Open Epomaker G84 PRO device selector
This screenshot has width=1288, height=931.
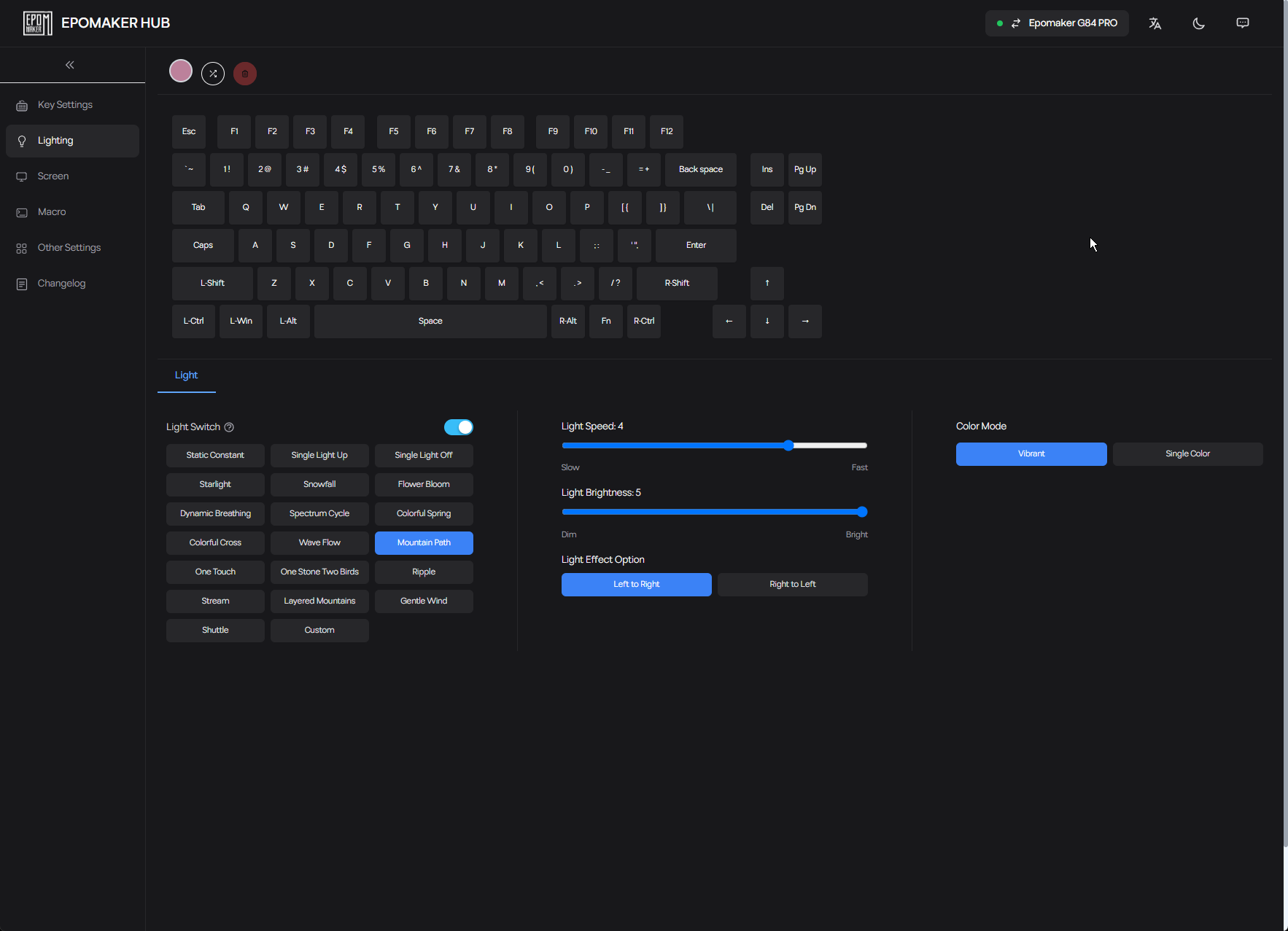[x=1057, y=23]
